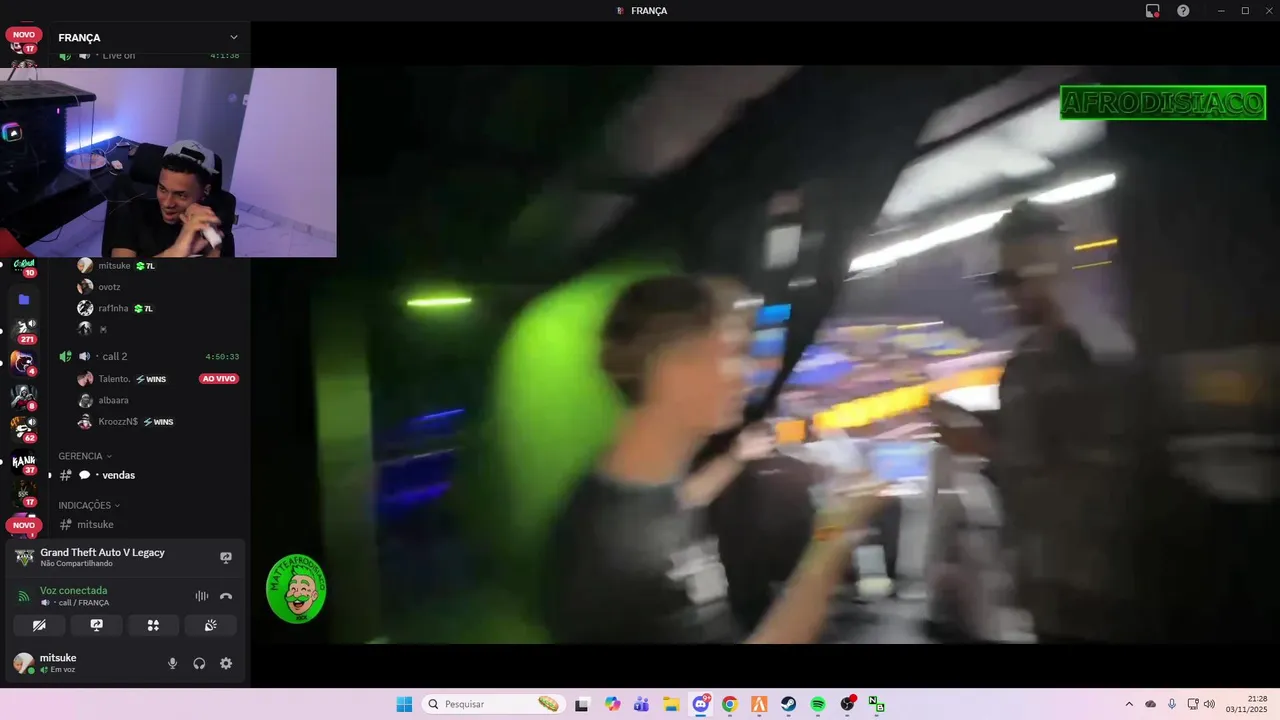Image resolution: width=1280 pixels, height=720 pixels.
Task: Open the clock and date 21:28
Action: tap(1247, 704)
